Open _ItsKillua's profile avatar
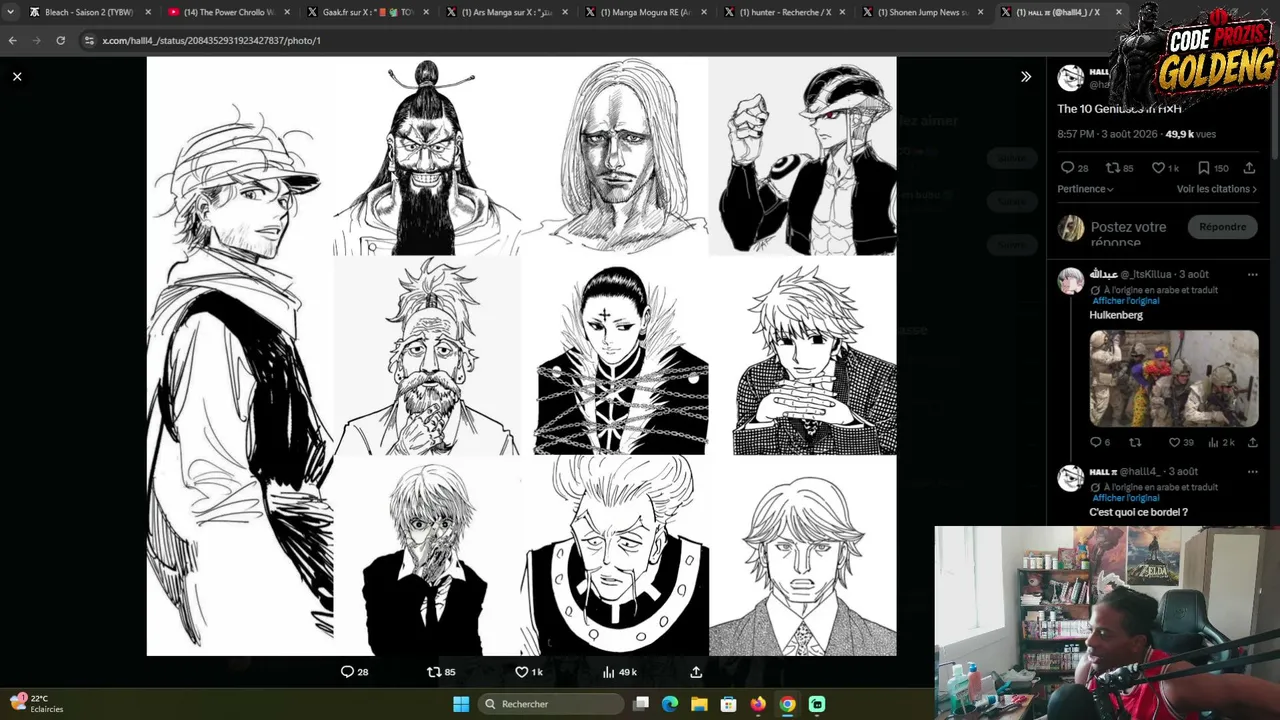This screenshot has height=720, width=1280. (x=1071, y=280)
